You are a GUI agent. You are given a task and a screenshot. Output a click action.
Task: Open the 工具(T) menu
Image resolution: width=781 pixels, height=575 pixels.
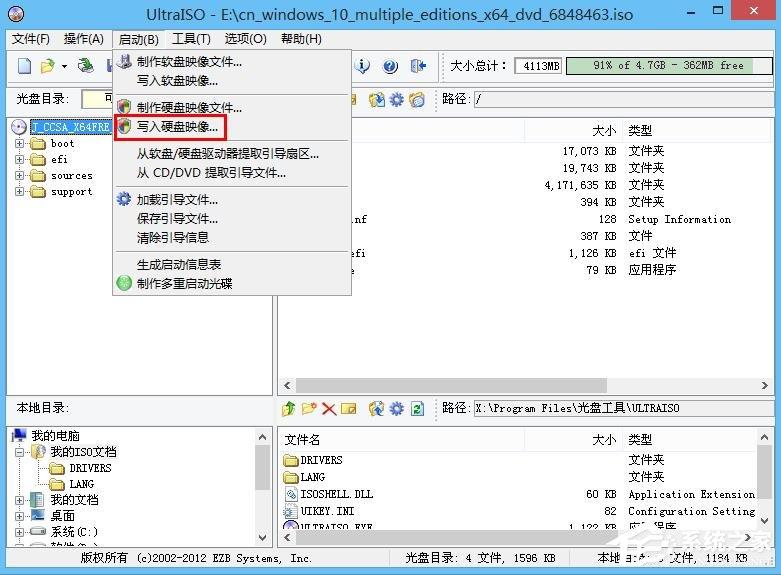[x=191, y=39]
